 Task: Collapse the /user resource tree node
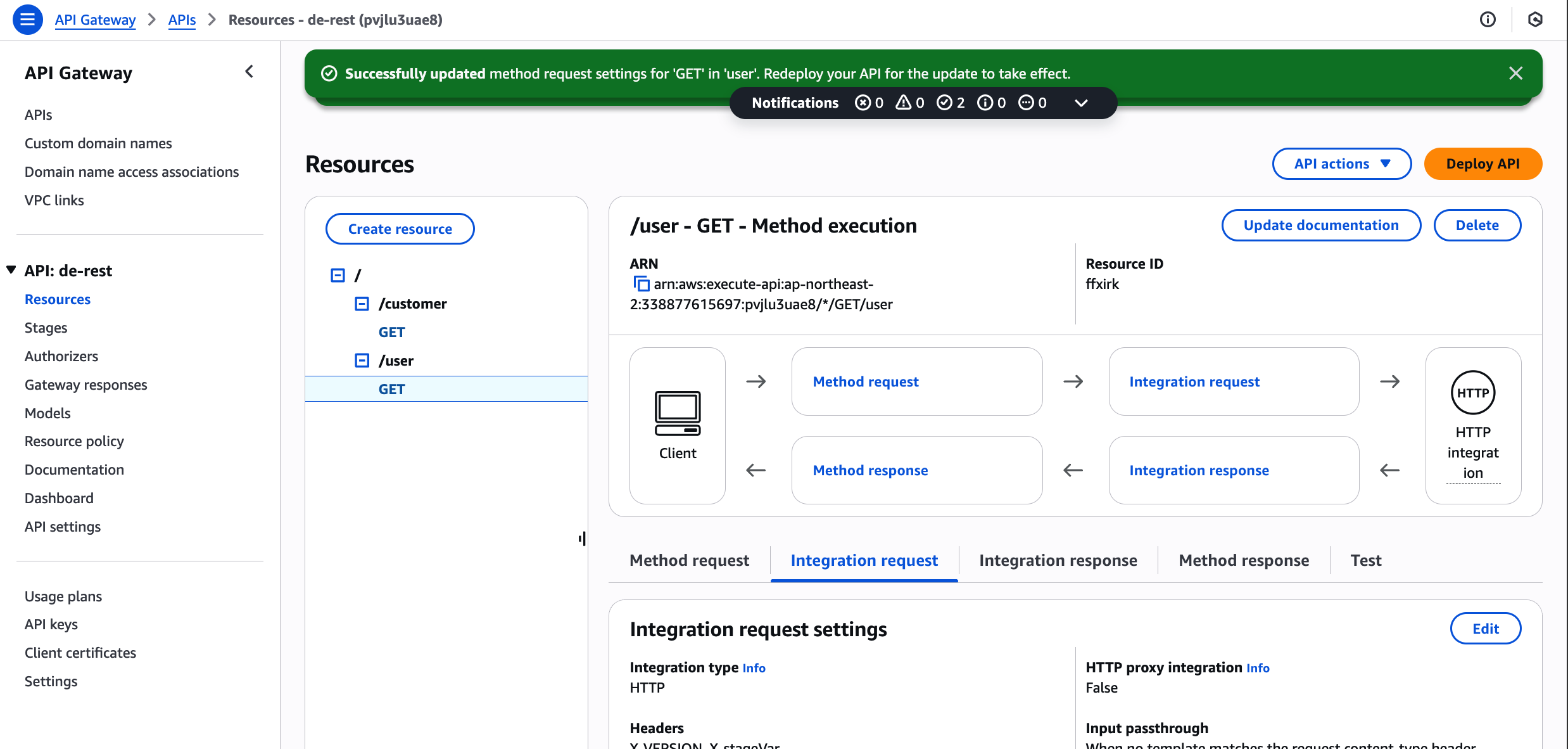tap(362, 361)
